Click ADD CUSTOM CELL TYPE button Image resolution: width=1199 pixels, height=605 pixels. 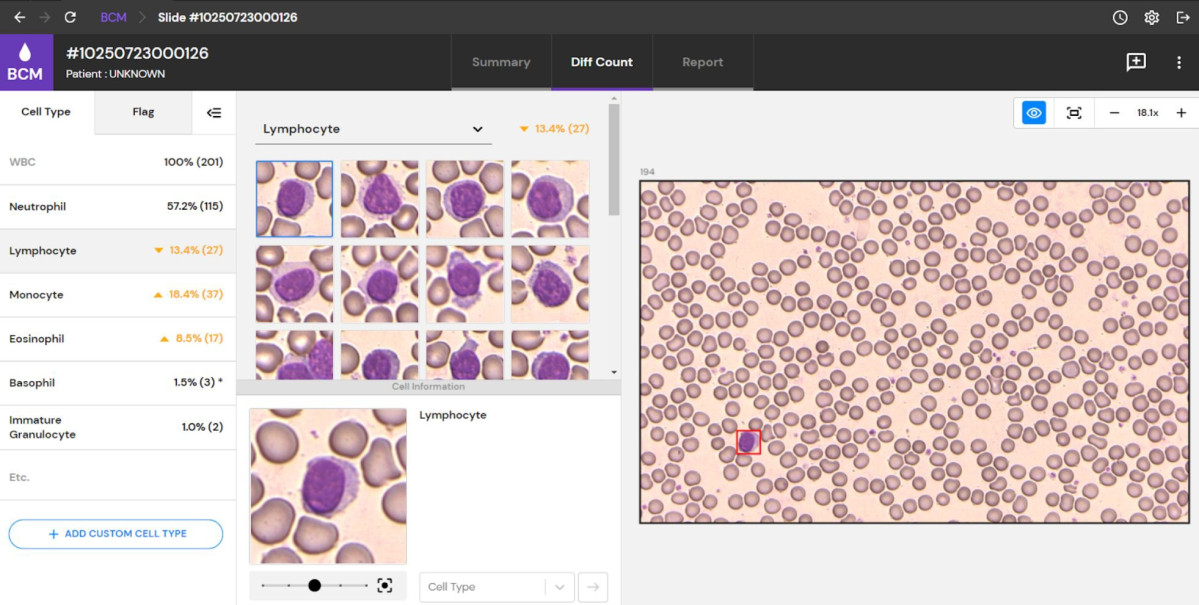115,534
